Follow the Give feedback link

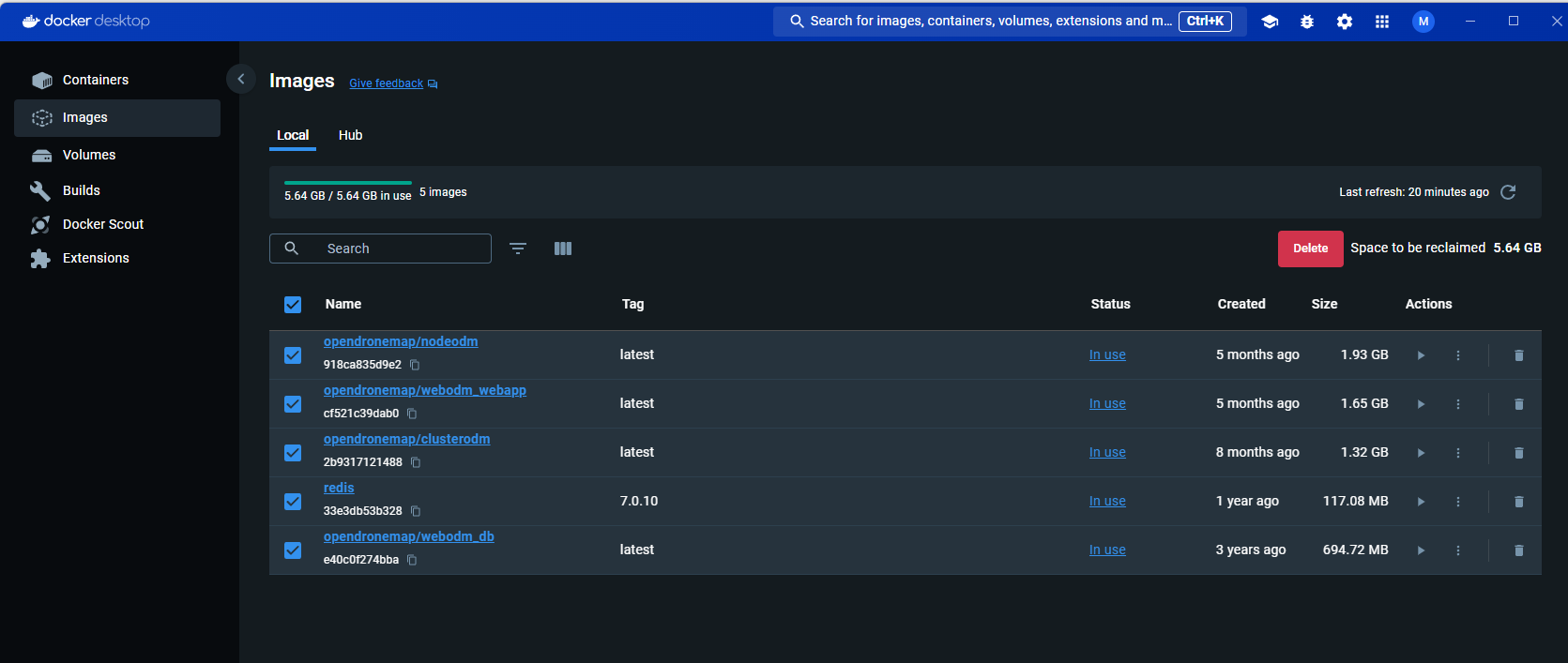[x=387, y=83]
